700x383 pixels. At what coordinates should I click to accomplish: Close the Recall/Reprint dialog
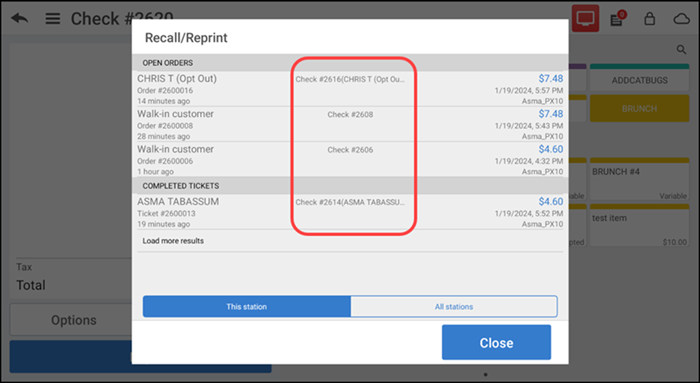[x=496, y=342]
